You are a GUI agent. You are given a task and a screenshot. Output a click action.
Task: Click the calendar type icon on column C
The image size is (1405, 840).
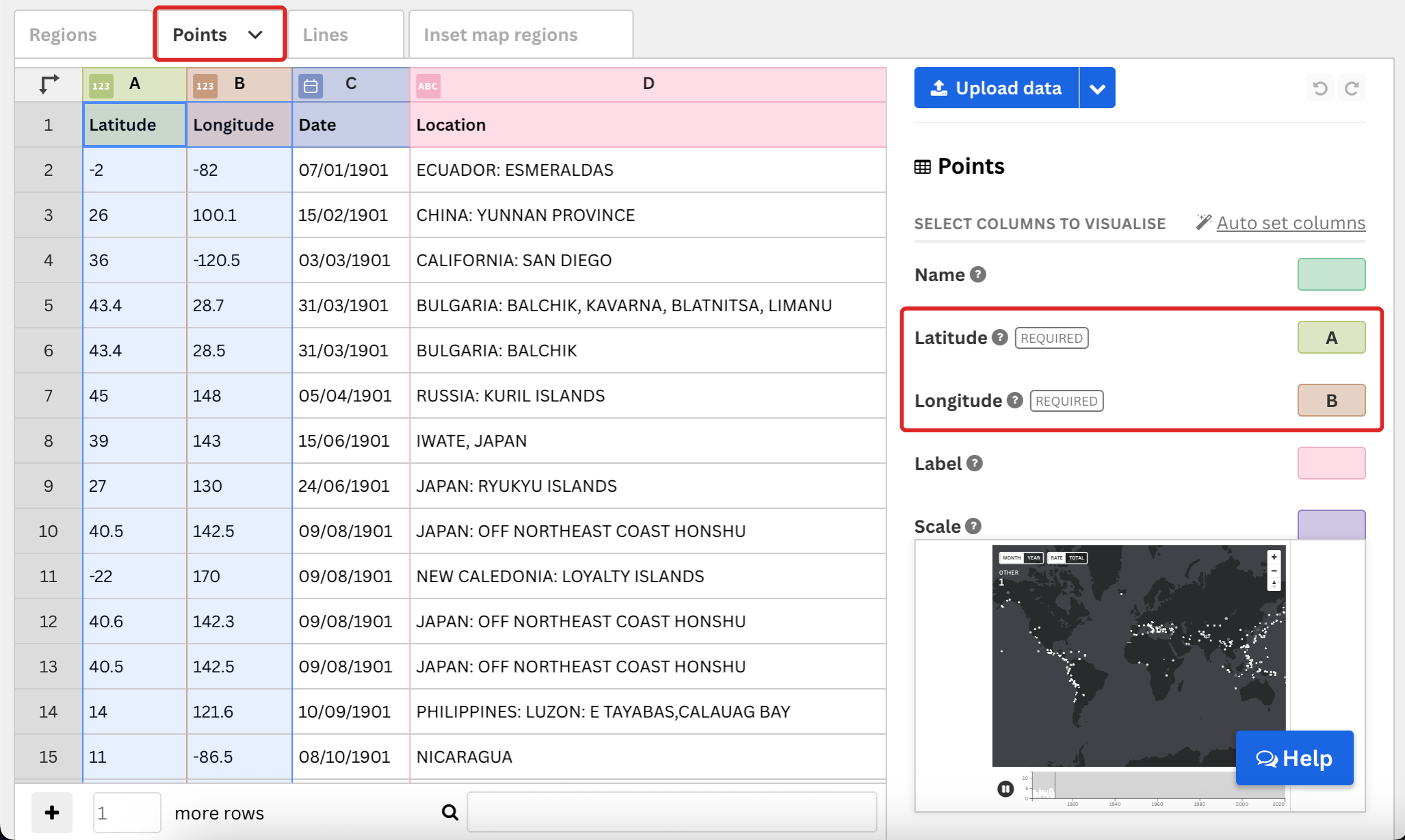click(311, 86)
